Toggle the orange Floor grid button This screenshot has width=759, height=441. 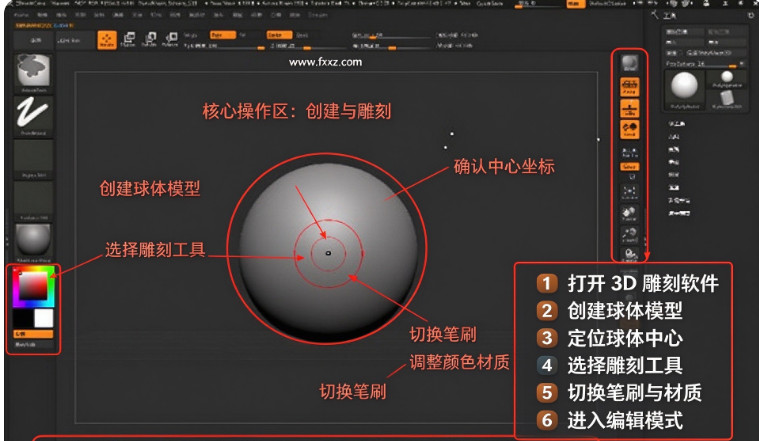629,109
